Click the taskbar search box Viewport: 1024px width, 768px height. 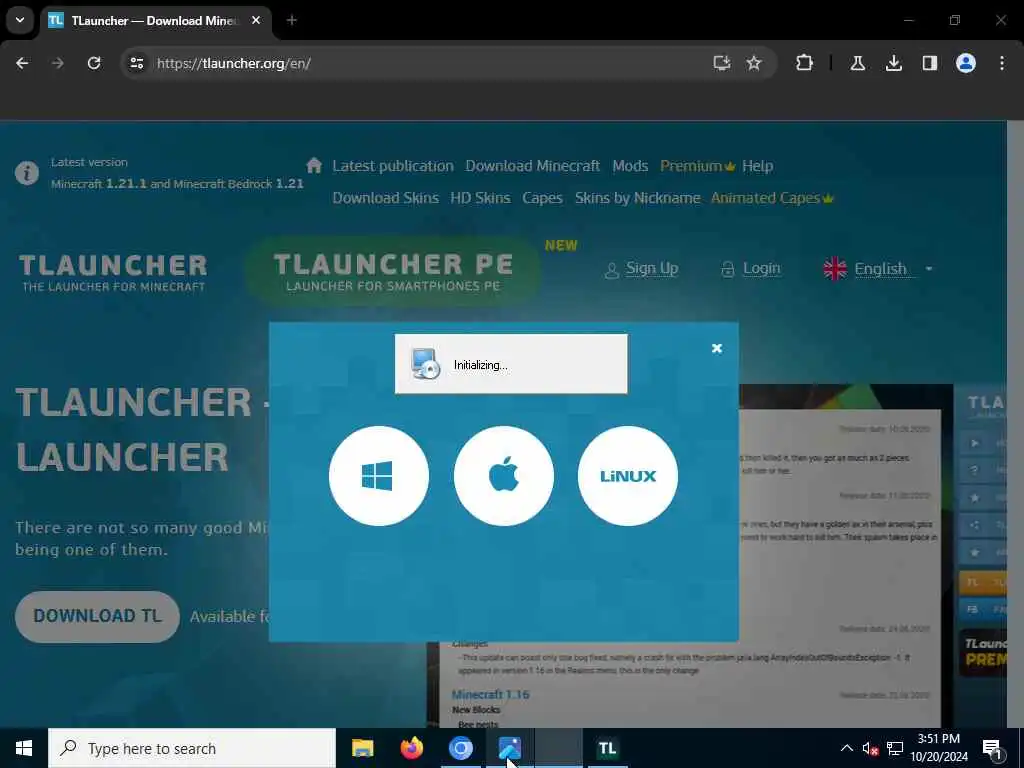pos(192,748)
